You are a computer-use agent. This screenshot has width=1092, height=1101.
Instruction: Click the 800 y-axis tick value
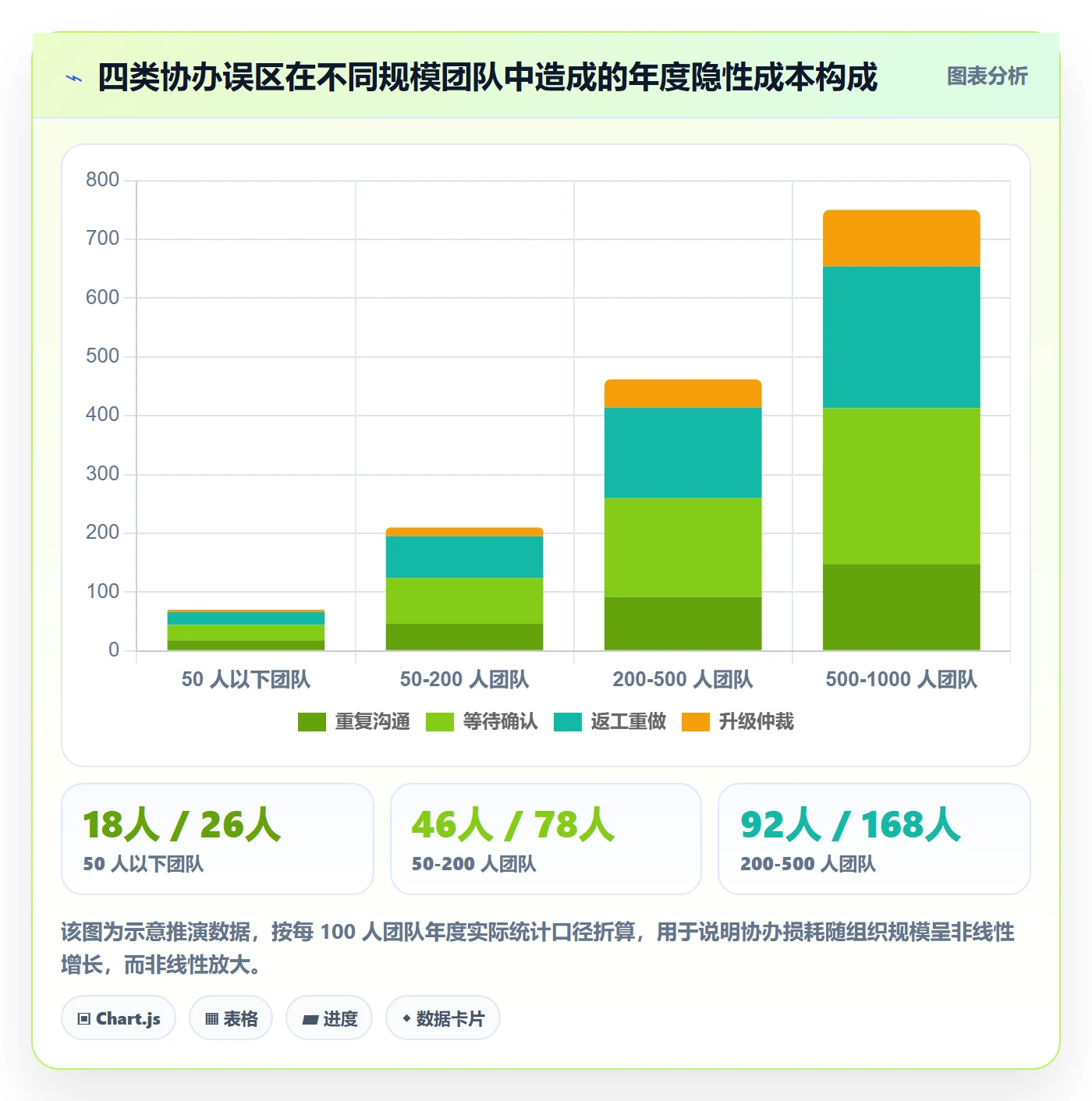[103, 179]
